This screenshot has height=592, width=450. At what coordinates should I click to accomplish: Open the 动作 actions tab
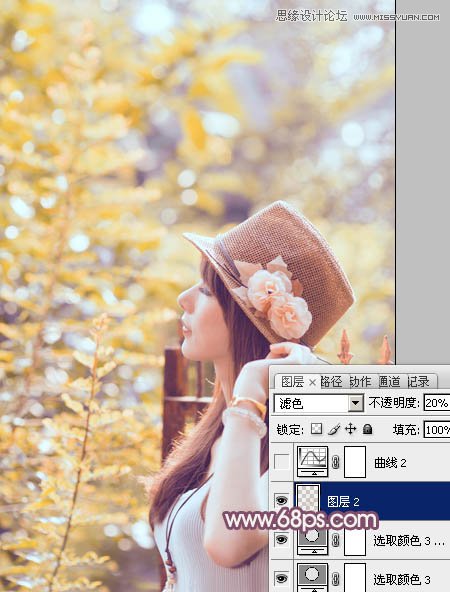point(360,382)
